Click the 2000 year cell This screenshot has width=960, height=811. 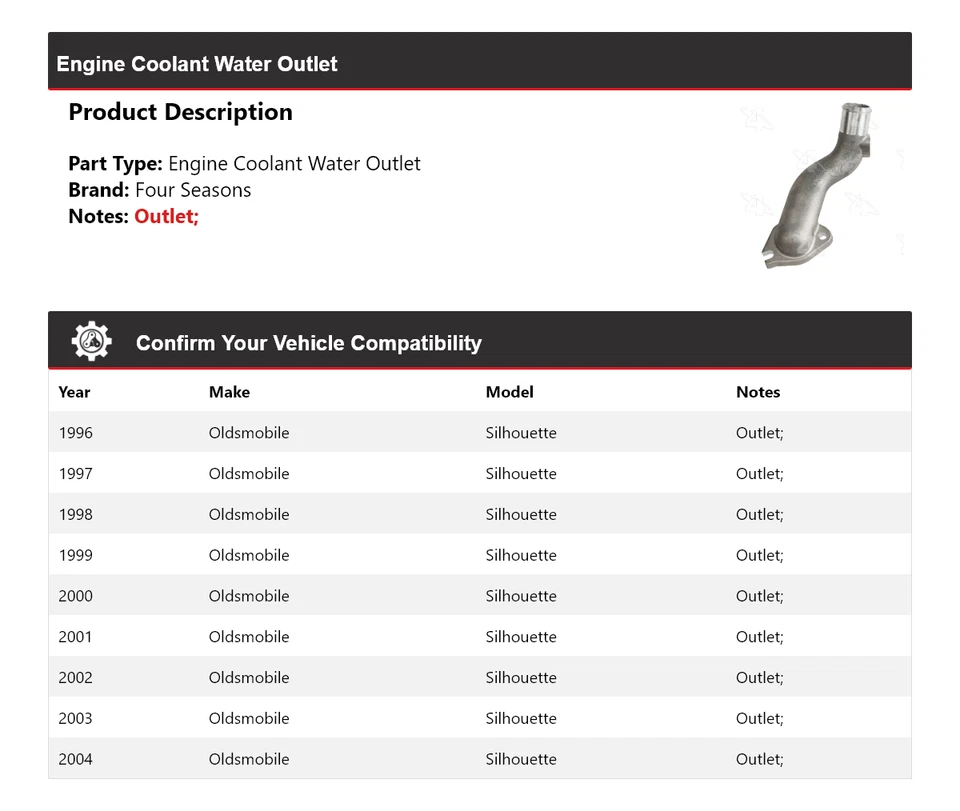76,596
